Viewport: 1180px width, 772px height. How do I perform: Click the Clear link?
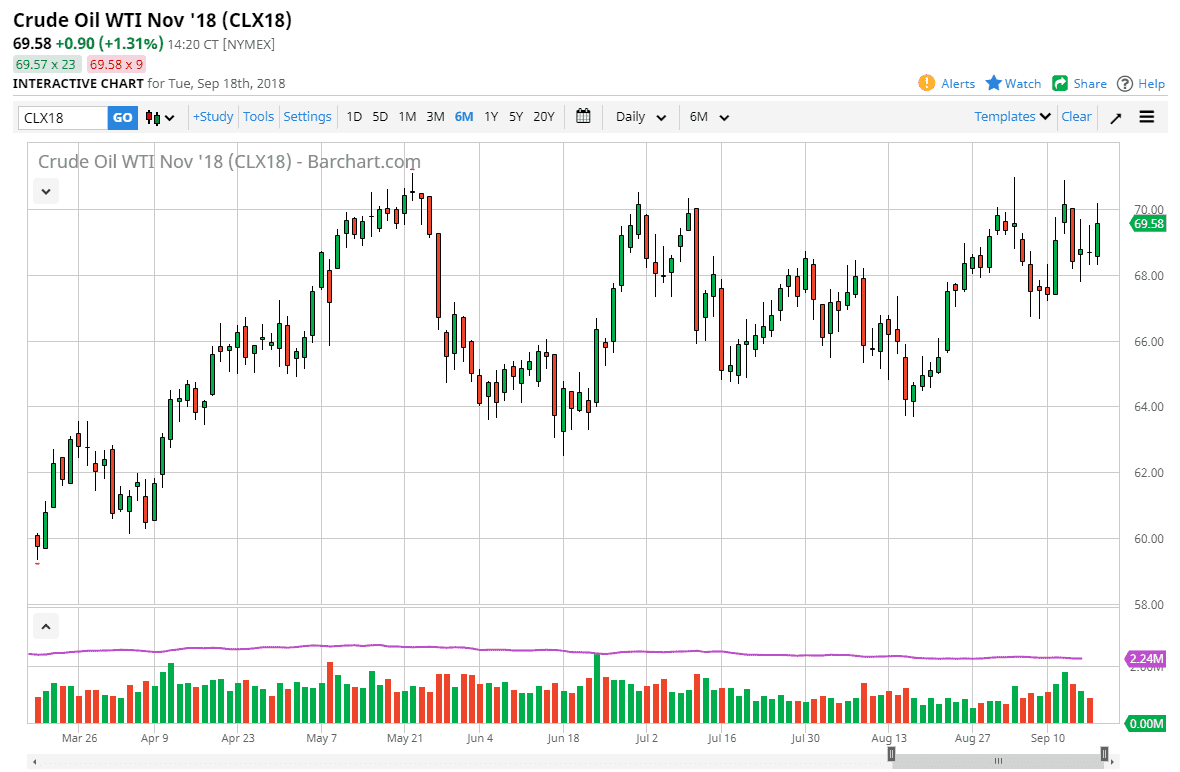[1076, 117]
